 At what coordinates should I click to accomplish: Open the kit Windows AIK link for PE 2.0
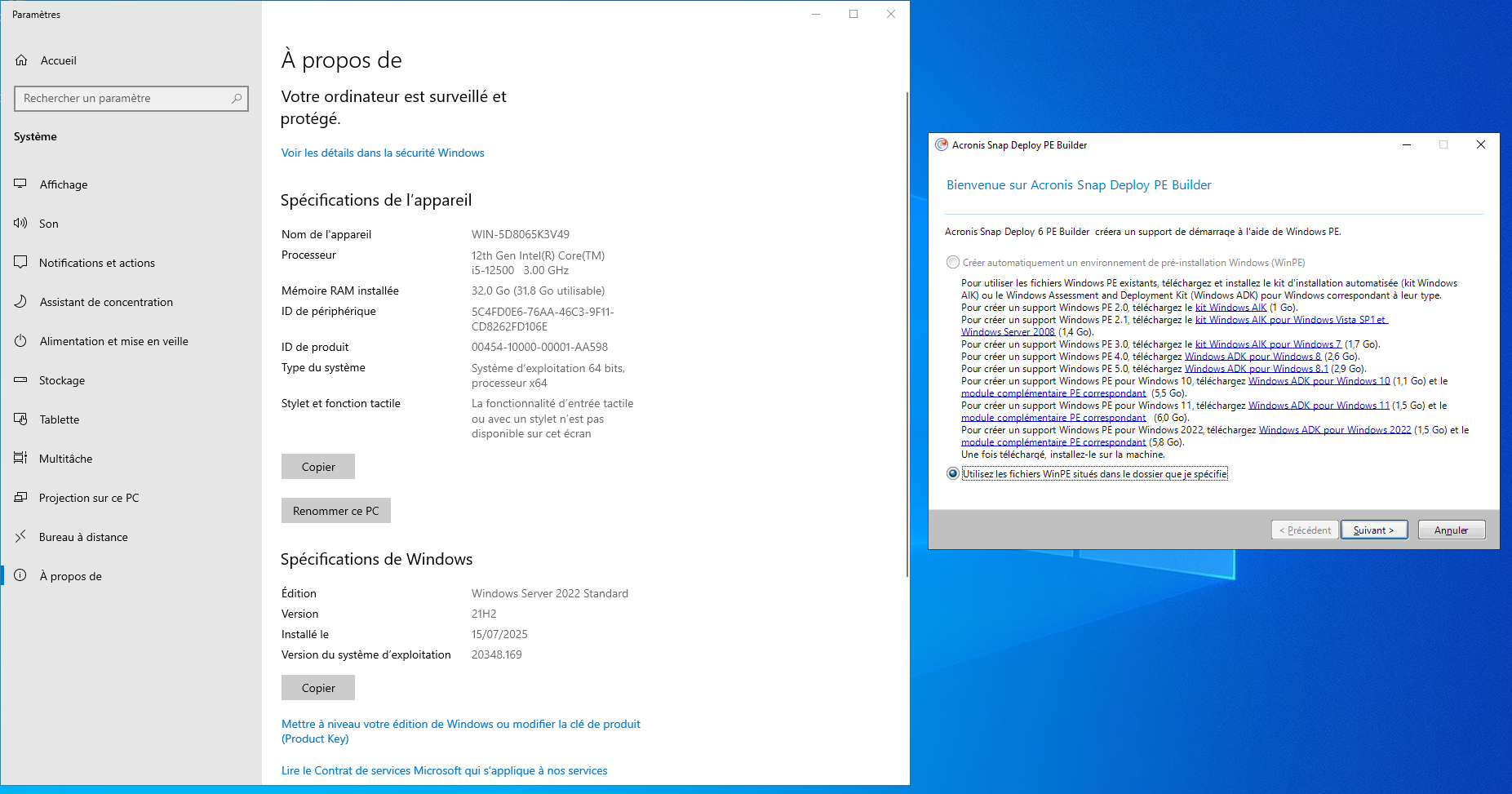tap(1230, 308)
